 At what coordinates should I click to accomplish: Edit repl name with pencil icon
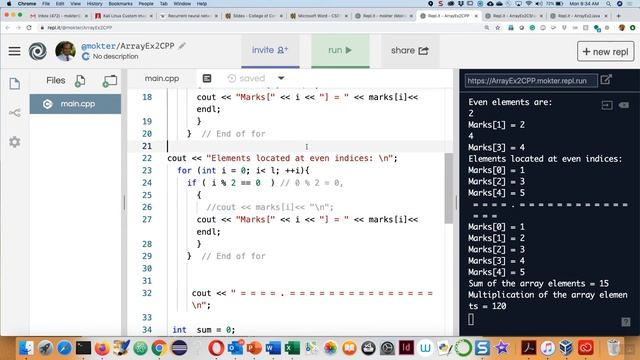[x=182, y=46]
